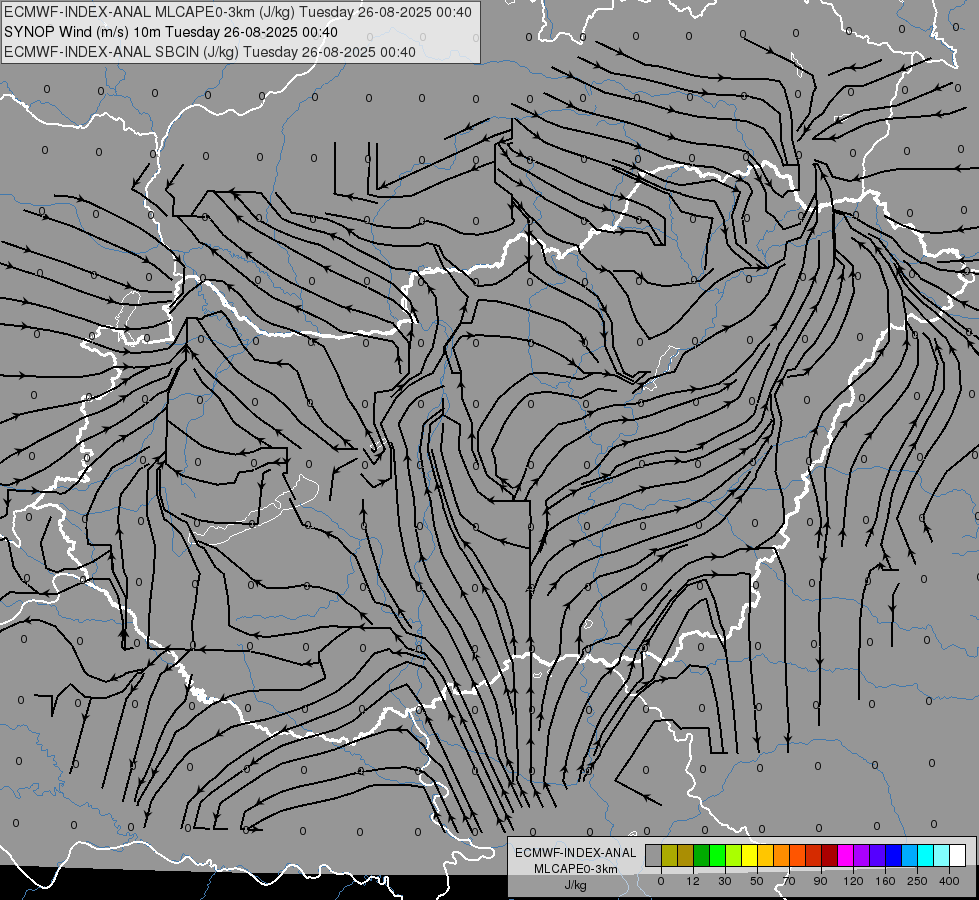979x900 pixels.
Task: Click the olive-yellow legend swatch after gray
Action: click(x=669, y=855)
